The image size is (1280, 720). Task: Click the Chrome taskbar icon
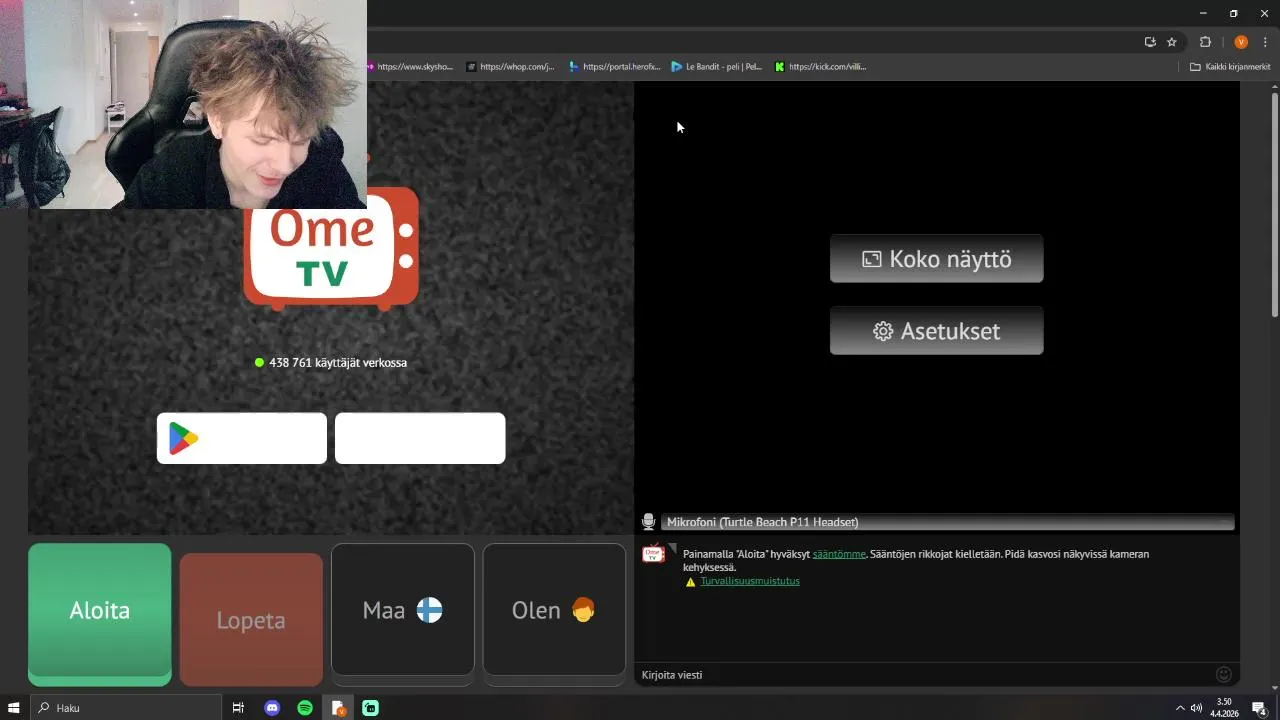338,708
